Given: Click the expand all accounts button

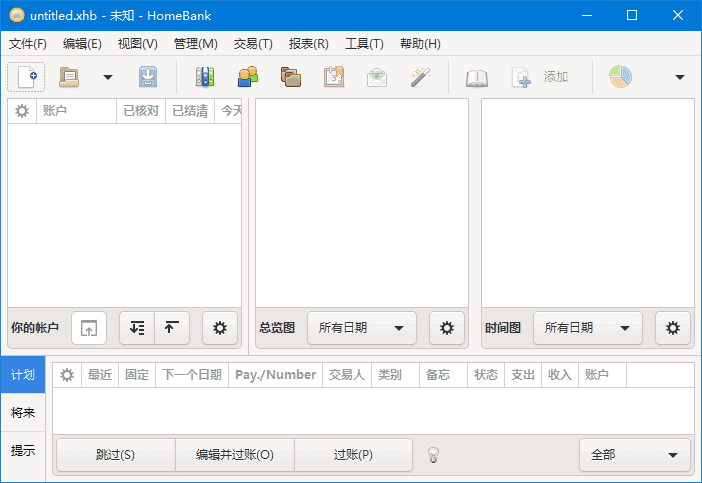Looking at the screenshot, I should tap(138, 327).
